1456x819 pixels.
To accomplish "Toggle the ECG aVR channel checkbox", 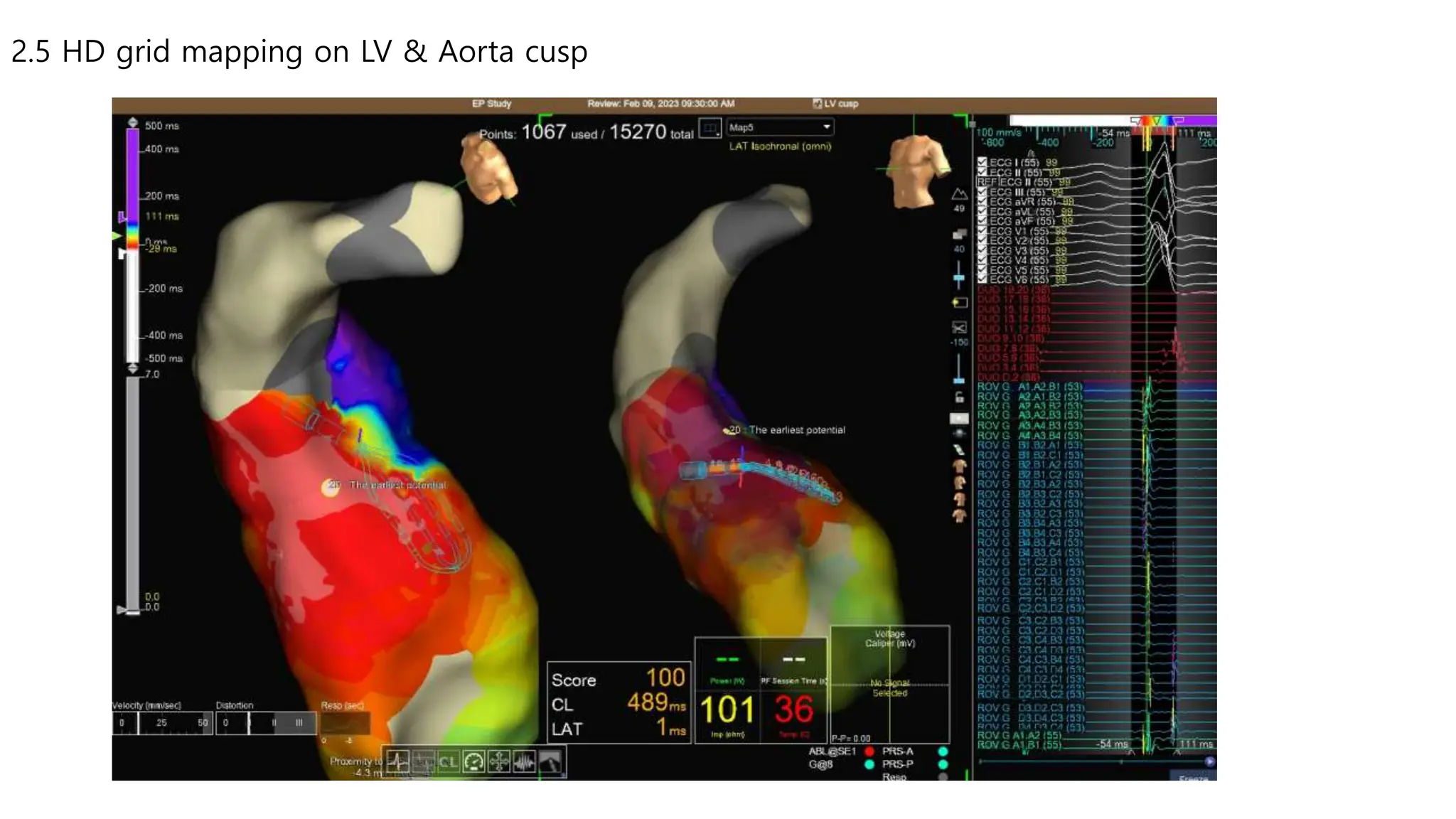I will (x=982, y=202).
